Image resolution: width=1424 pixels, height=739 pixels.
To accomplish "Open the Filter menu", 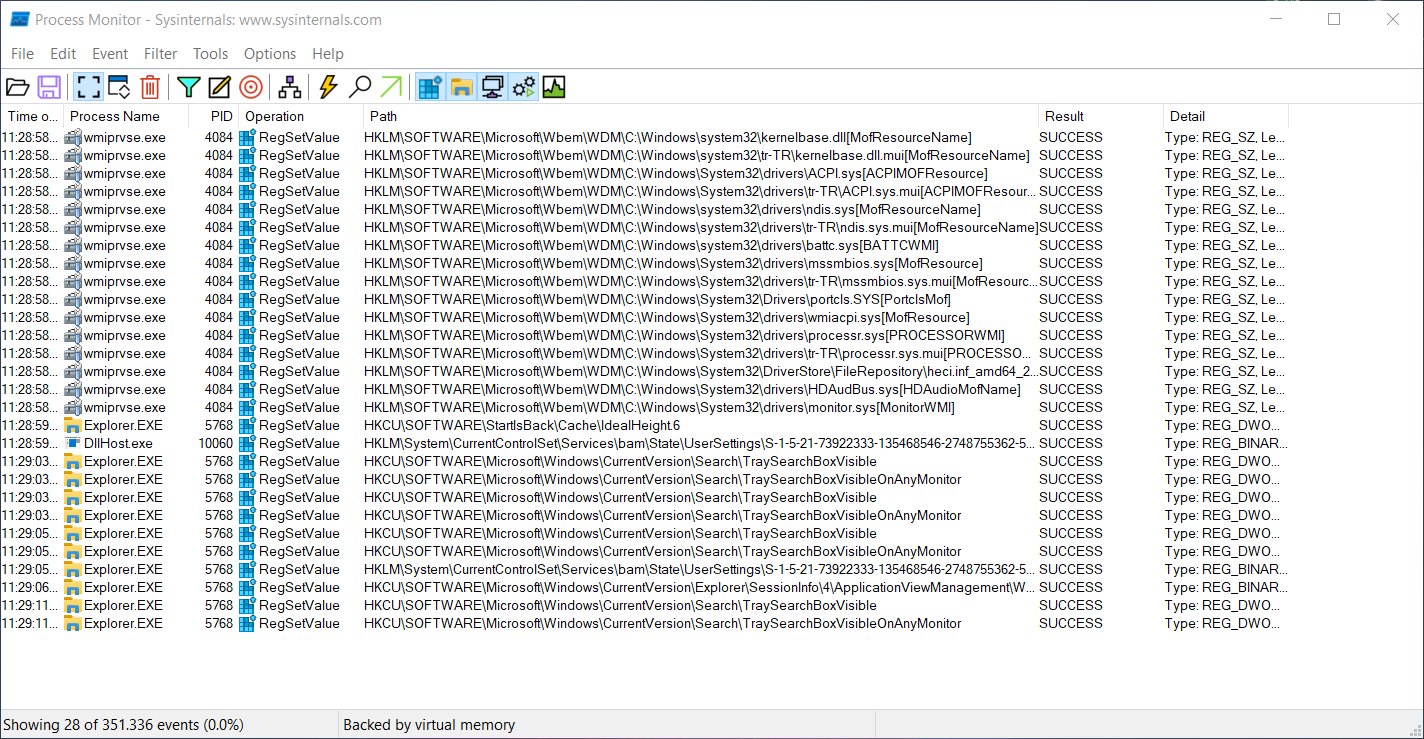I will point(160,54).
